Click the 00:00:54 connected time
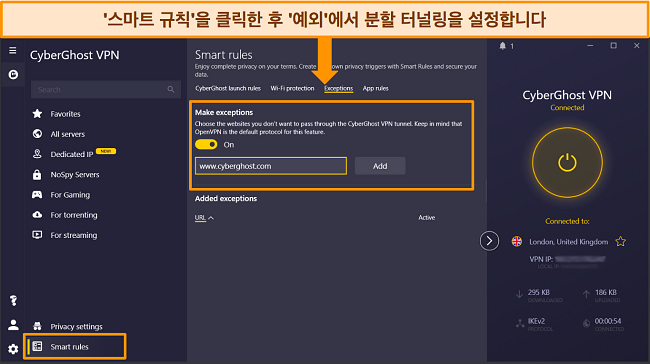Viewport: 650px width, 364px height. 608,321
